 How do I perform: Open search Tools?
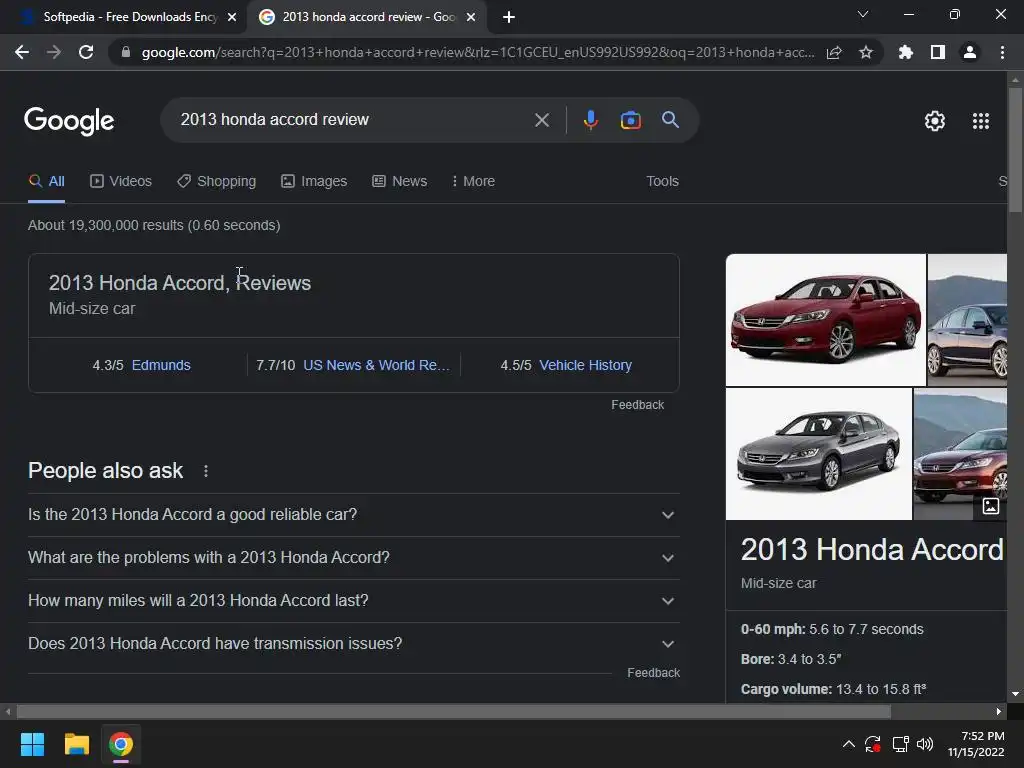point(662,182)
